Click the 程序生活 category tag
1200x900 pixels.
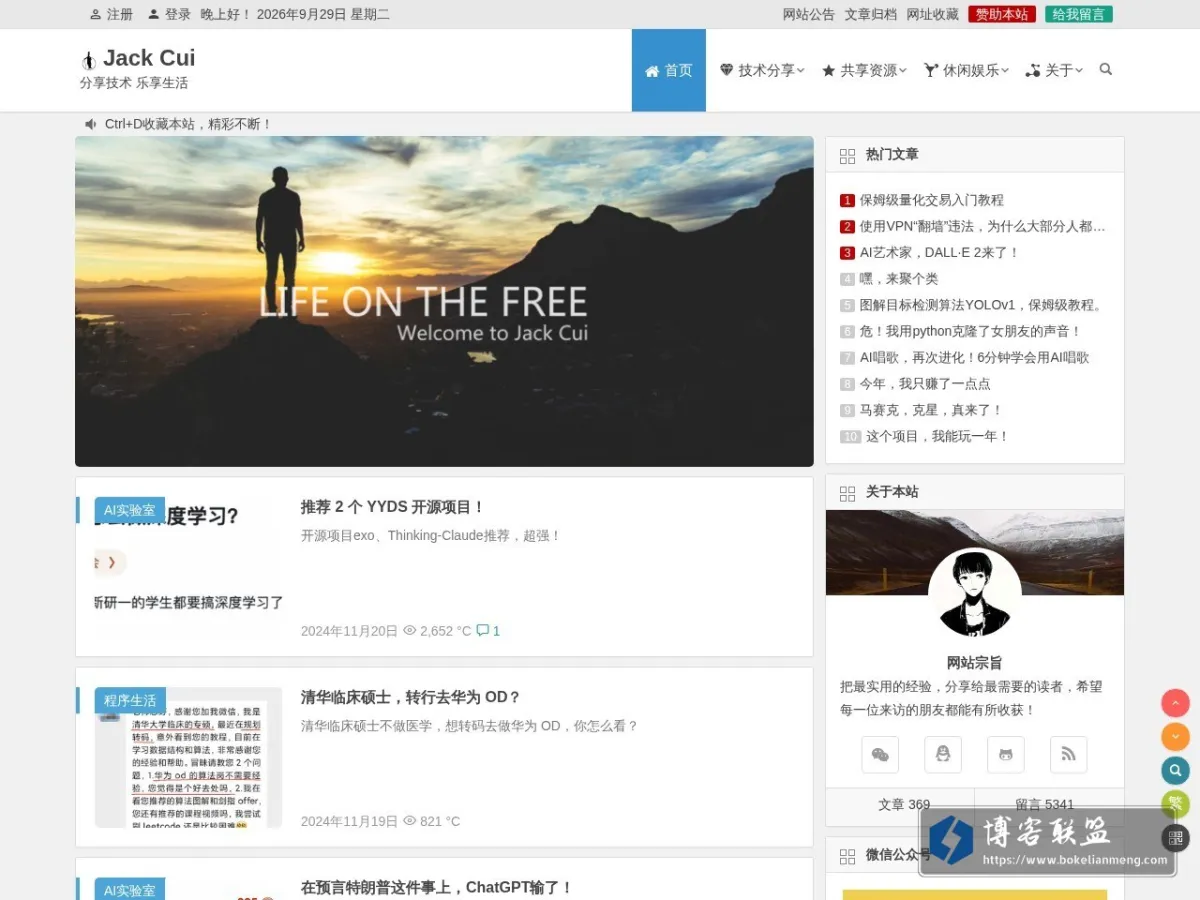click(x=130, y=700)
